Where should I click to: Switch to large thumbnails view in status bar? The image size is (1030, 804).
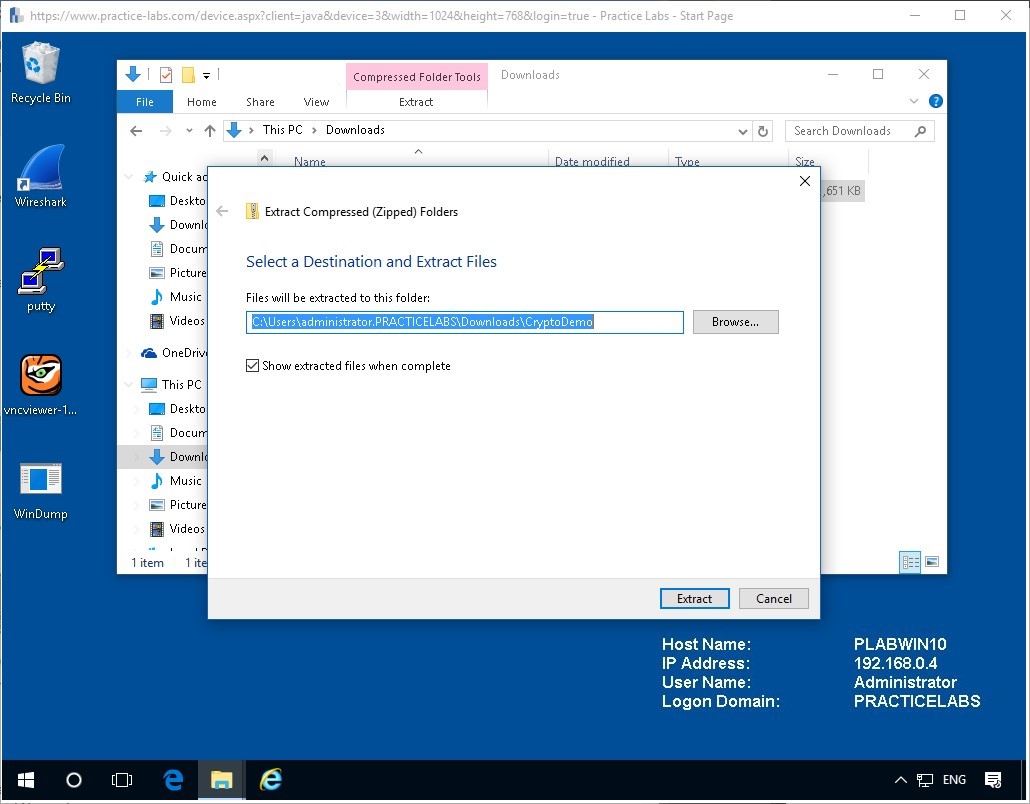[933, 562]
